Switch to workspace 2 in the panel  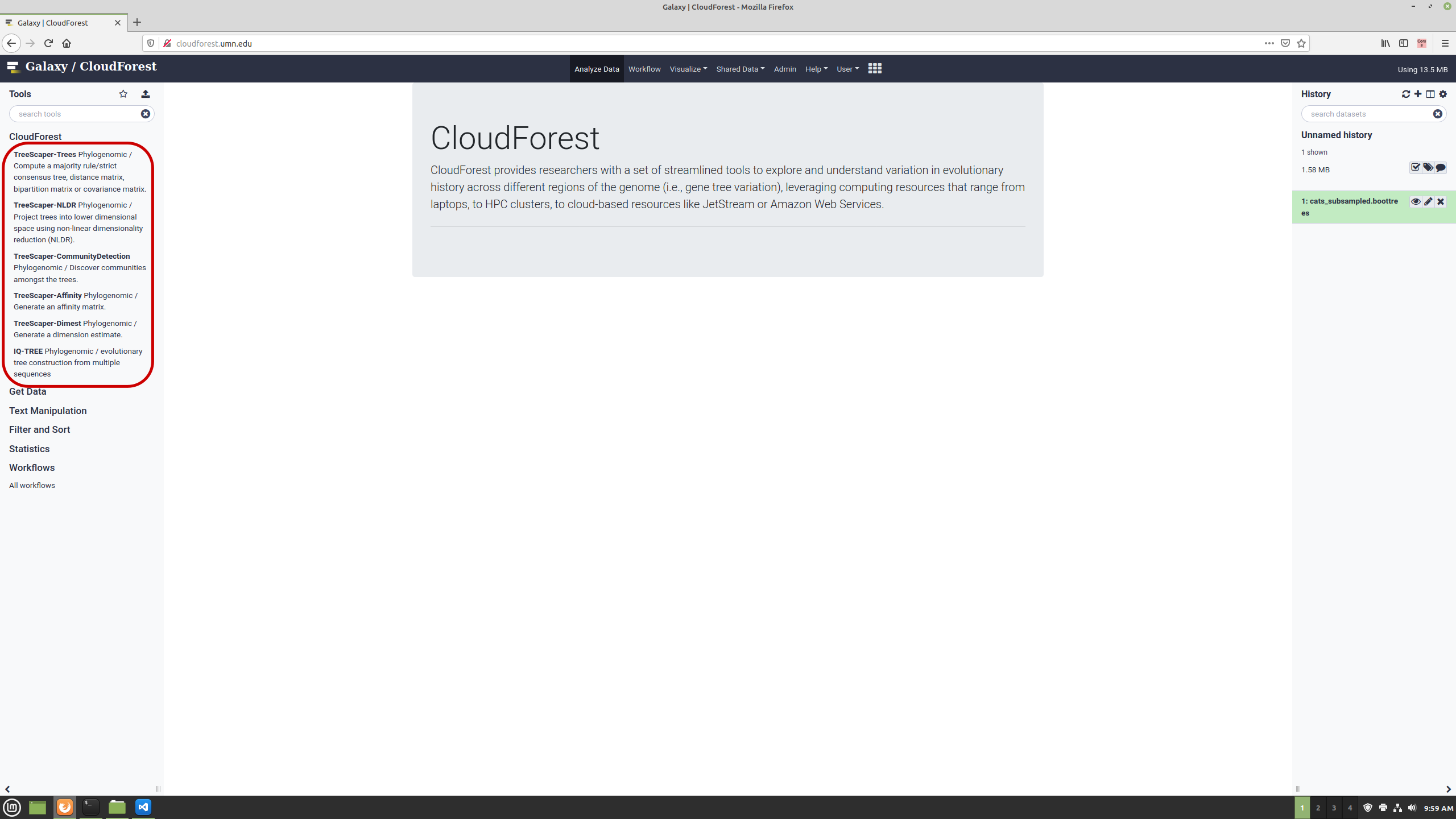tap(1318, 808)
